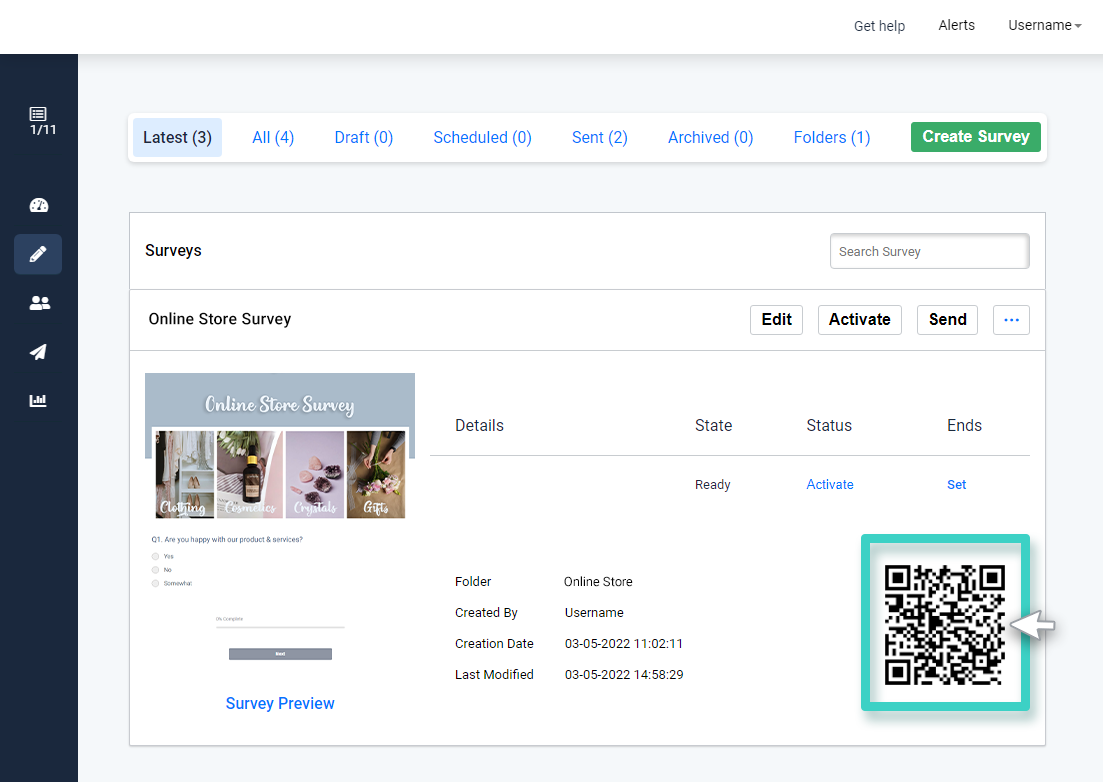The image size is (1103, 782).
Task: Switch to the Draft (0) tab
Action: pos(364,137)
